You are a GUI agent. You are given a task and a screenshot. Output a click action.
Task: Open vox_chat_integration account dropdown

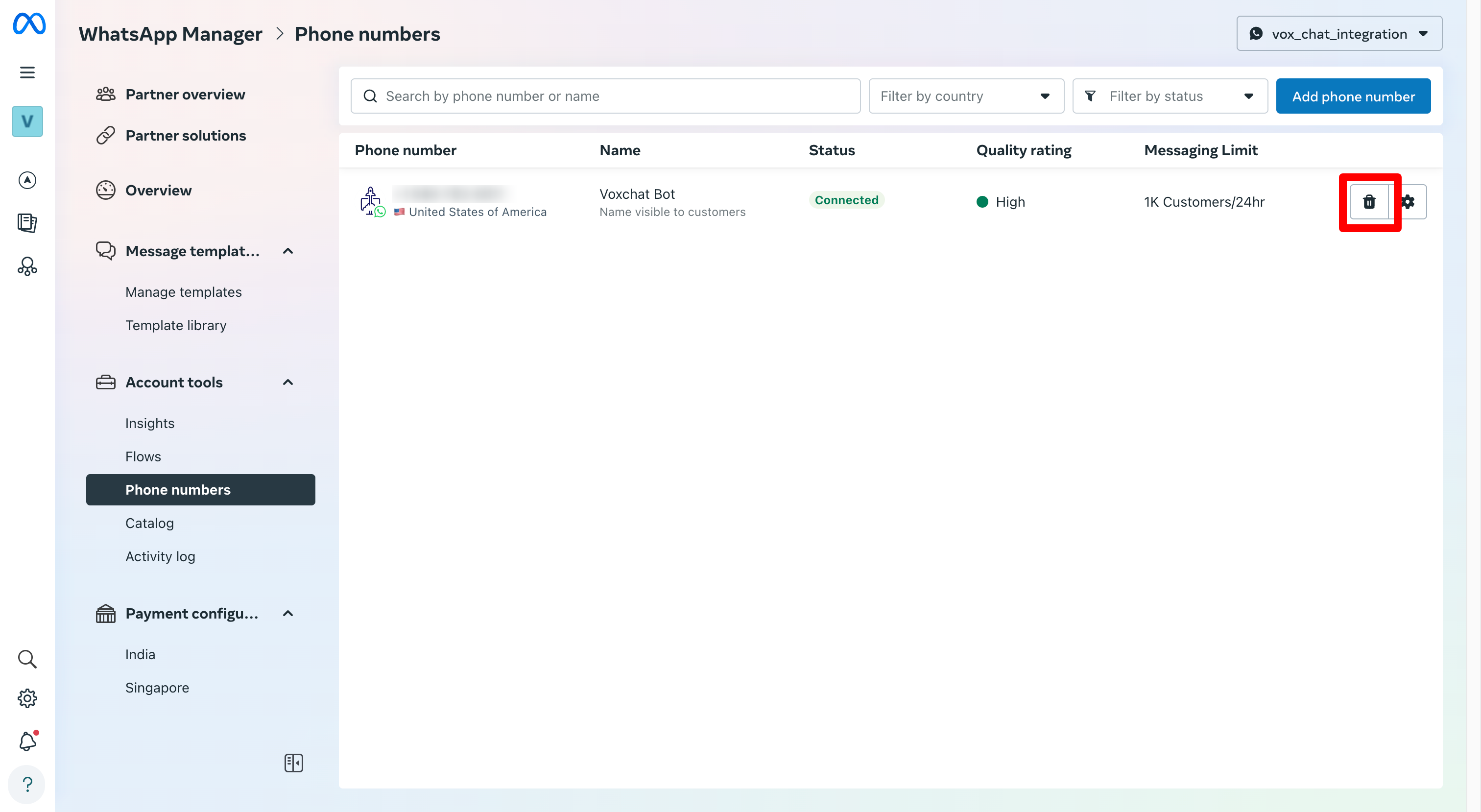coord(1338,34)
